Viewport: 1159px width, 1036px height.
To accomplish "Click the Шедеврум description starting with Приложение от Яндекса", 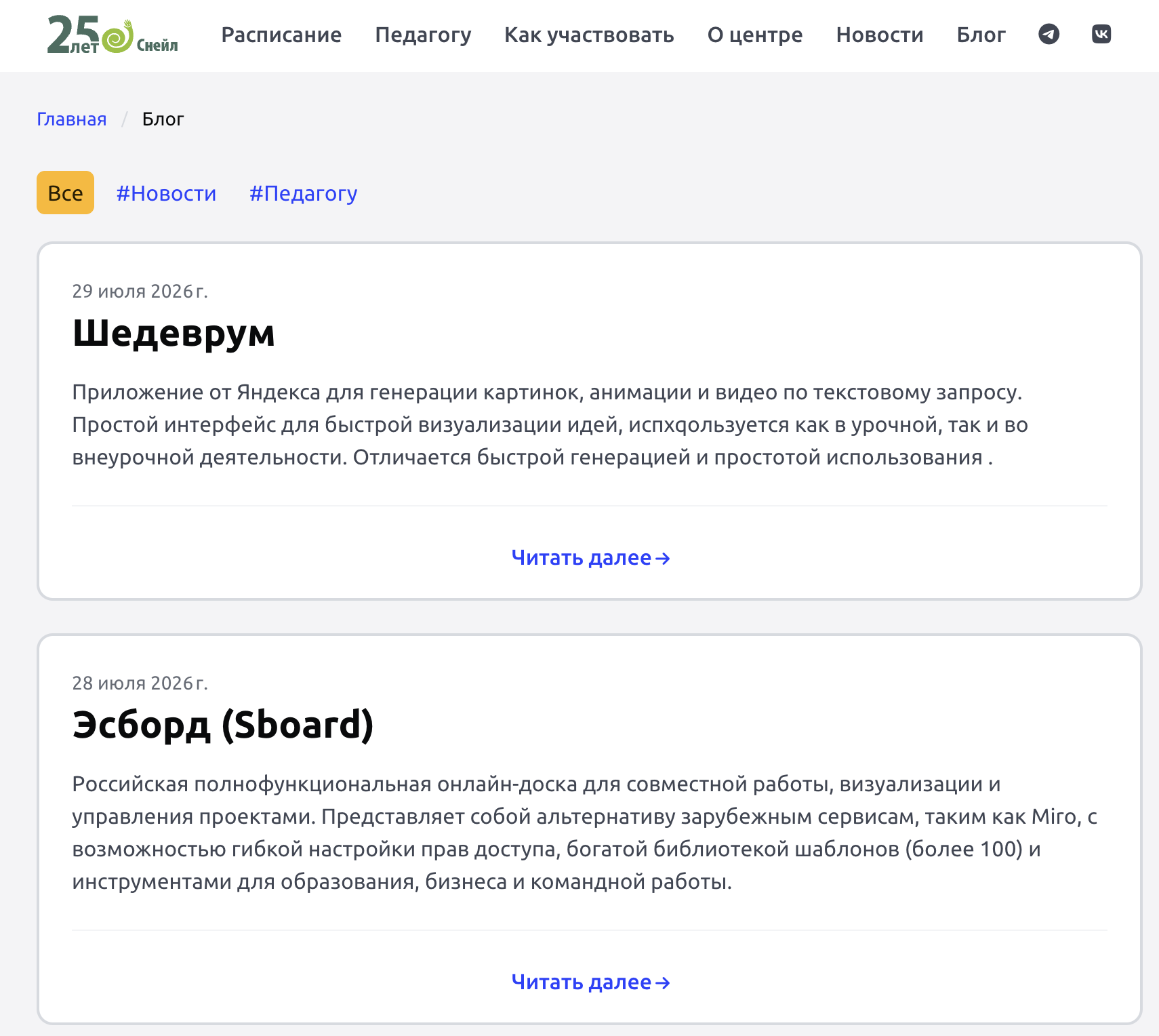I will point(550,424).
